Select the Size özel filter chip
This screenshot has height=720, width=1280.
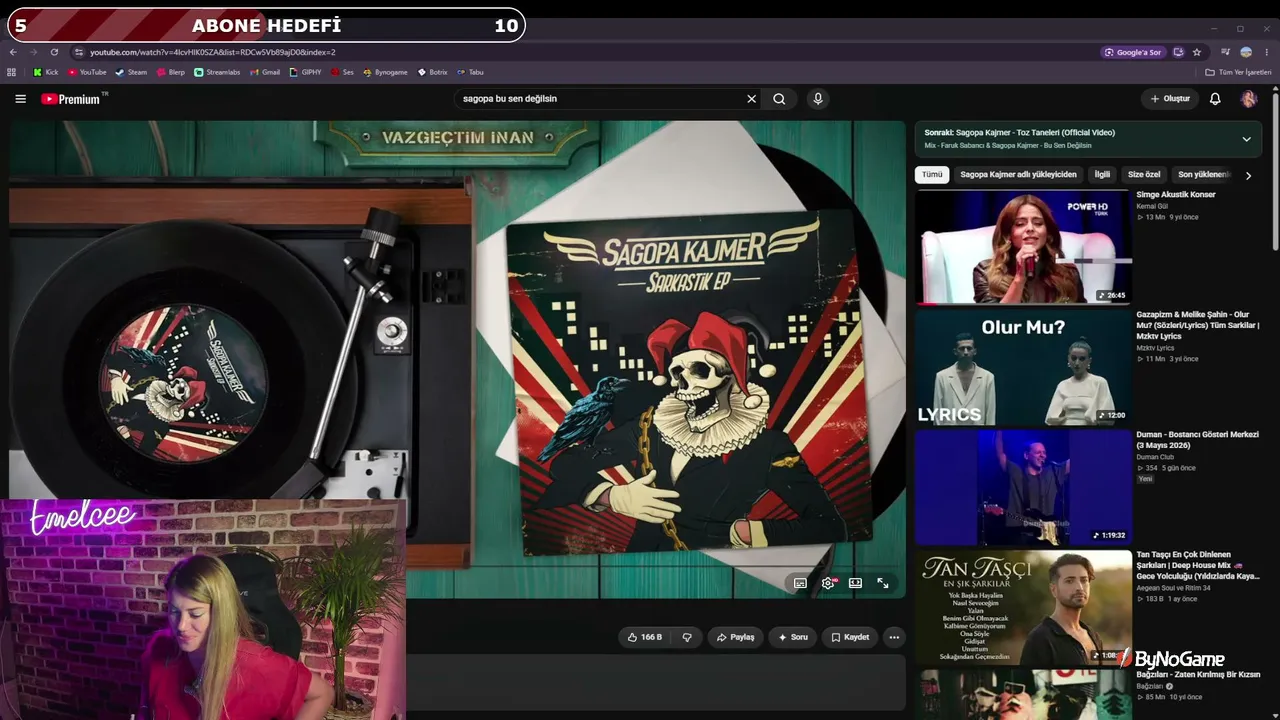click(1144, 175)
